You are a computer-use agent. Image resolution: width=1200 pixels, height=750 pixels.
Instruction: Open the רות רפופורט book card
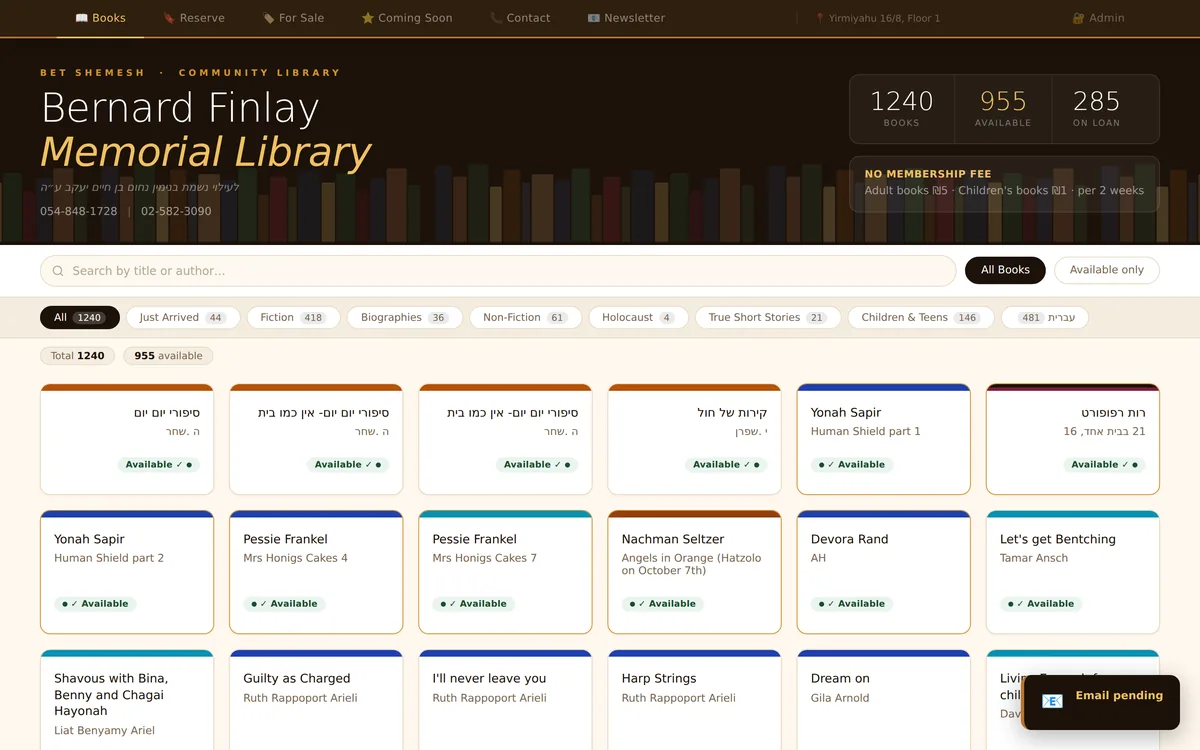pos(1073,439)
